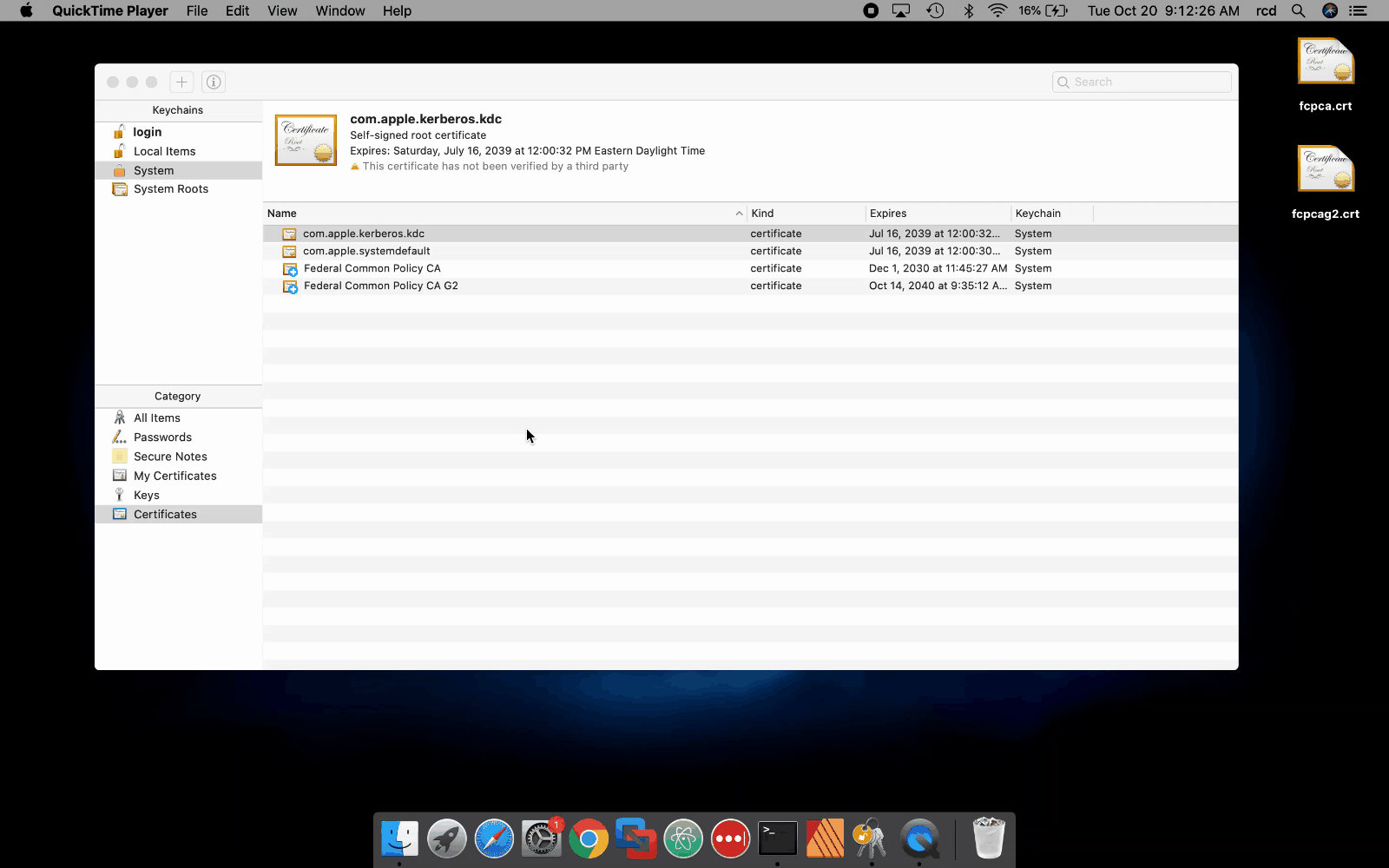Select the fcpcag2.crt desktop file icon
Viewport: 1389px width, 868px height.
(1325, 170)
